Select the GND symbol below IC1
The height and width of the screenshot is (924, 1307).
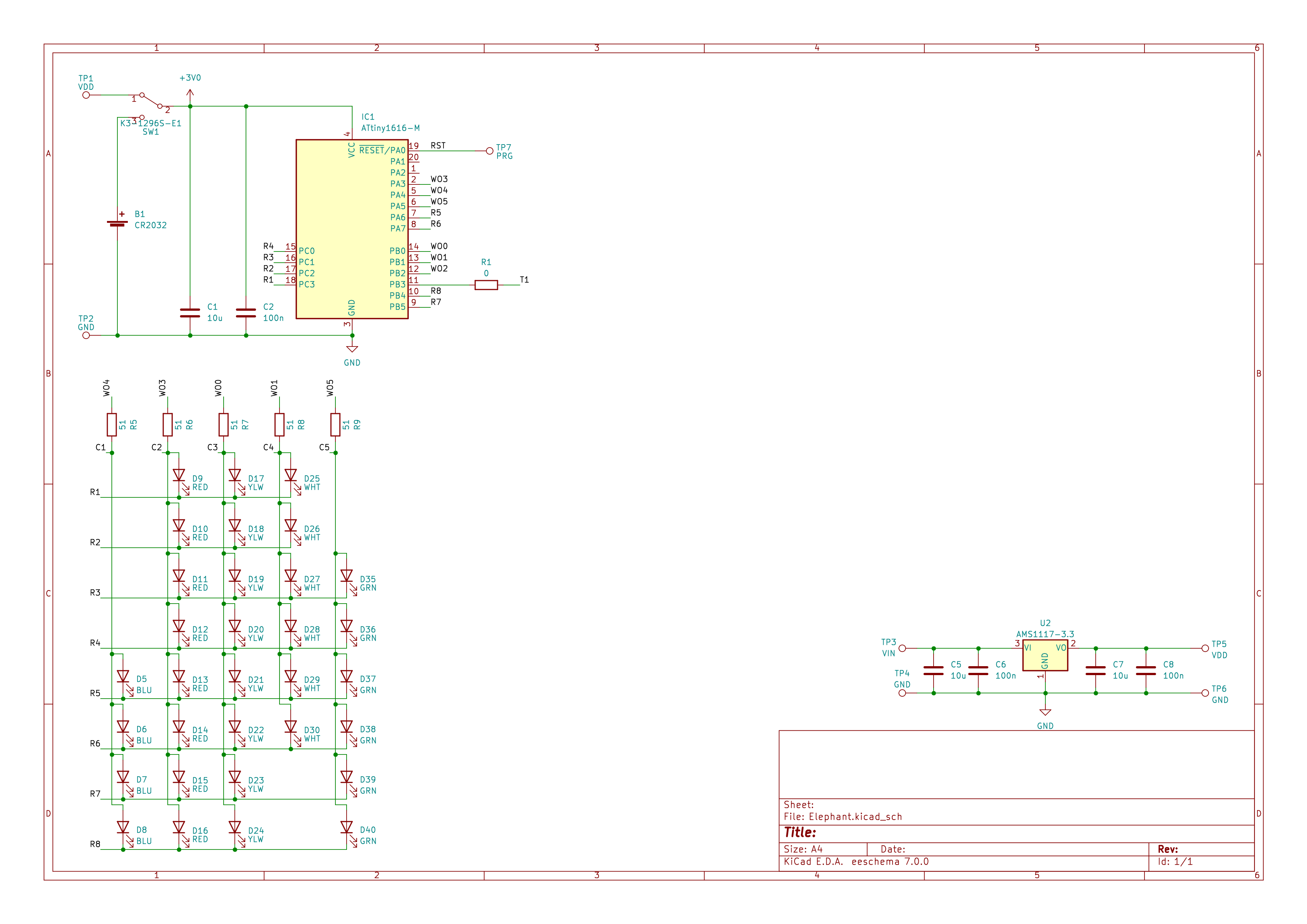[352, 349]
